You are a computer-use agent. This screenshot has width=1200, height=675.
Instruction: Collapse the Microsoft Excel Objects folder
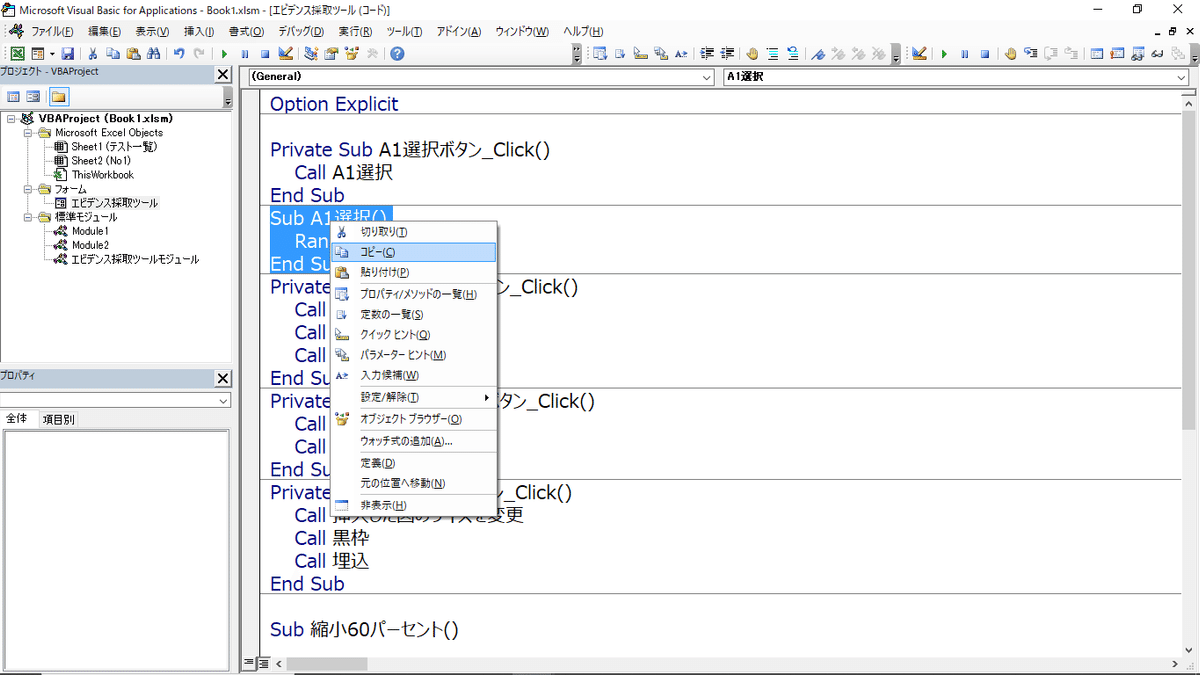pyautogui.click(x=29, y=132)
